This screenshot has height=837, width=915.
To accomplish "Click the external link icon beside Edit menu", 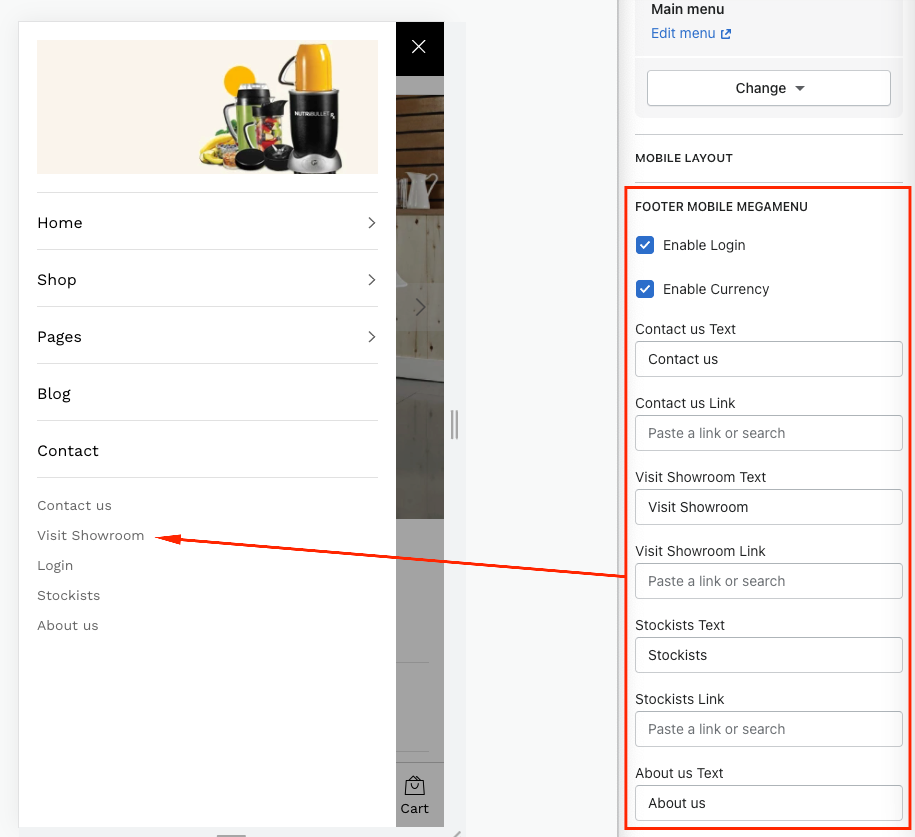I will (x=726, y=34).
